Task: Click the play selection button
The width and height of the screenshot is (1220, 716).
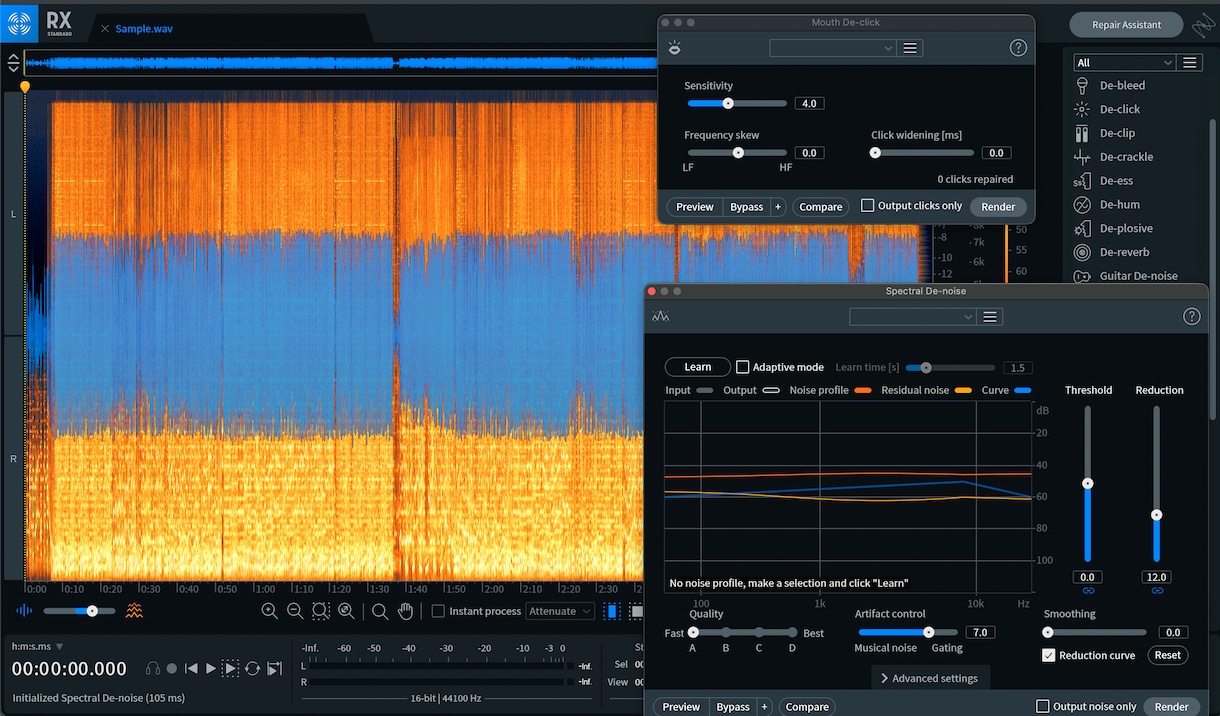Action: 231,668
